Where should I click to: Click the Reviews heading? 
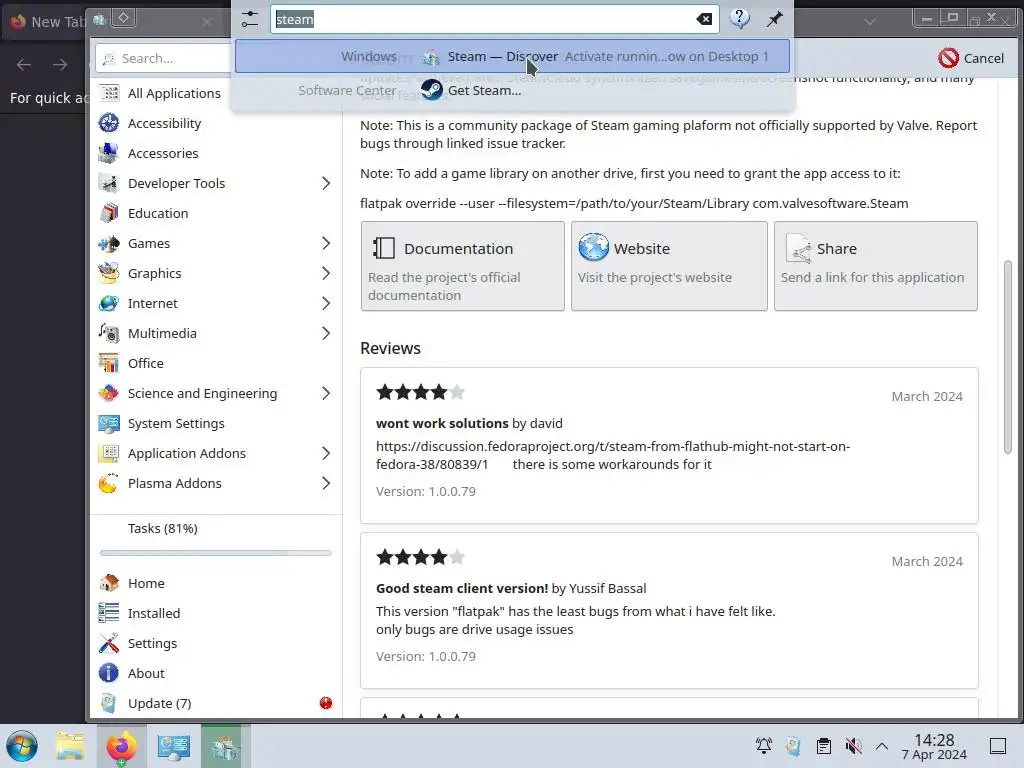(x=391, y=348)
